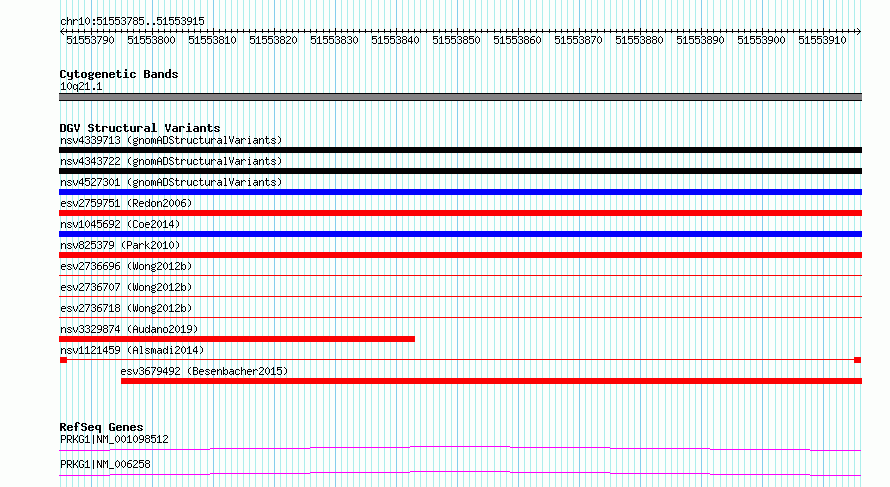This screenshot has height=487, width=890.
Task: Click ruler position 51553820
Action: 273,40
